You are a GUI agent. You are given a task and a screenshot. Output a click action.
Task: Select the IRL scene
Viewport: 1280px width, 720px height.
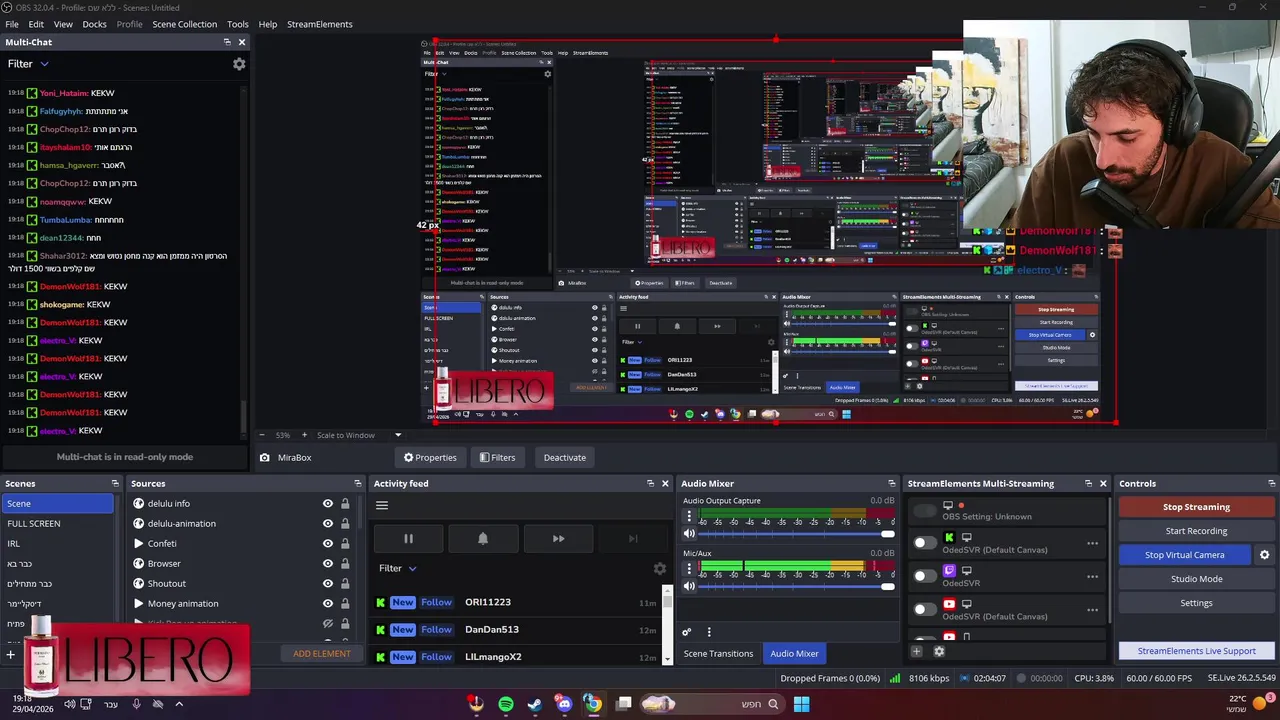pyautogui.click(x=58, y=543)
